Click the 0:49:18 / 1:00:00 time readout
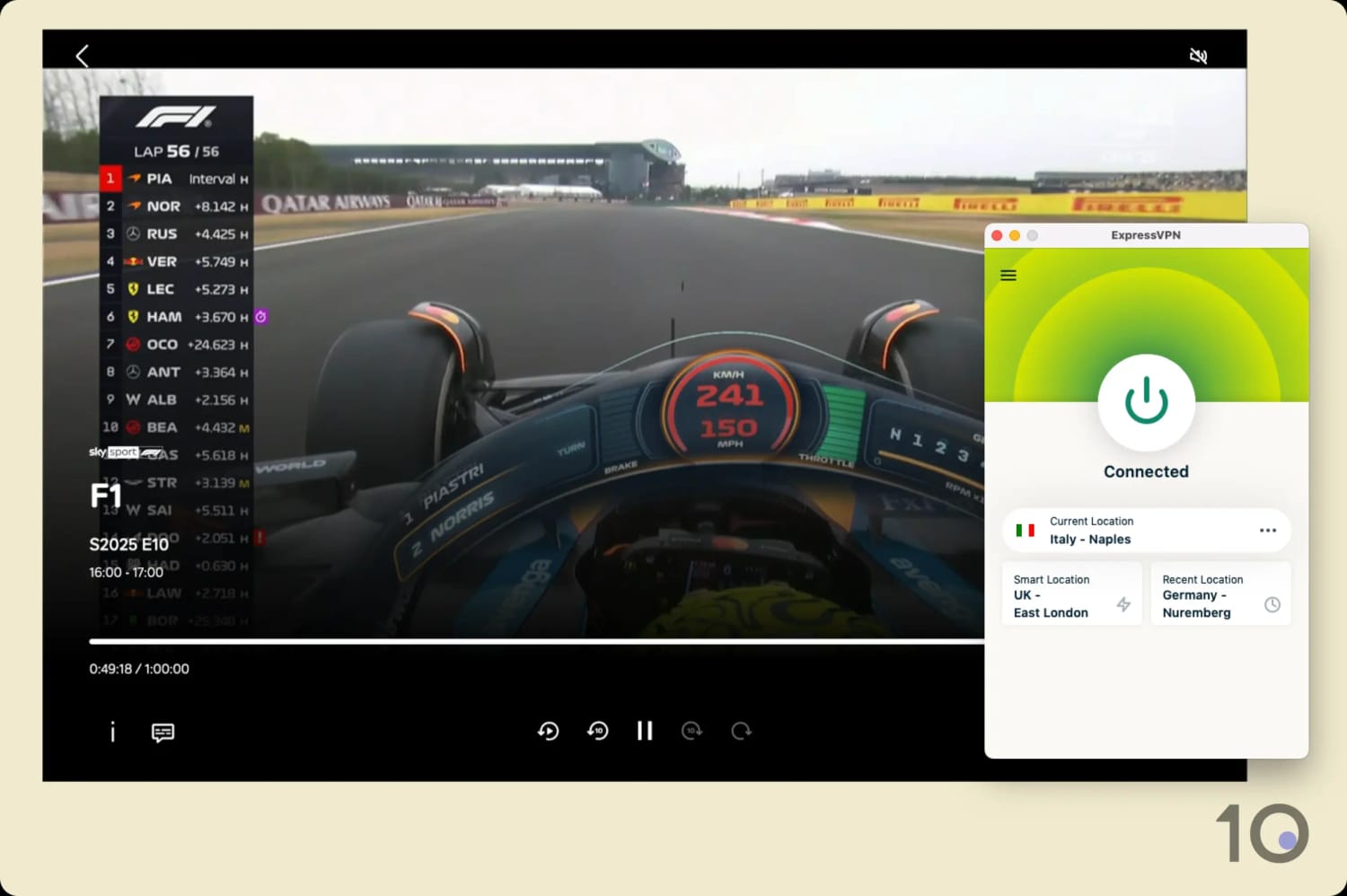Image resolution: width=1347 pixels, height=896 pixels. pos(139,669)
